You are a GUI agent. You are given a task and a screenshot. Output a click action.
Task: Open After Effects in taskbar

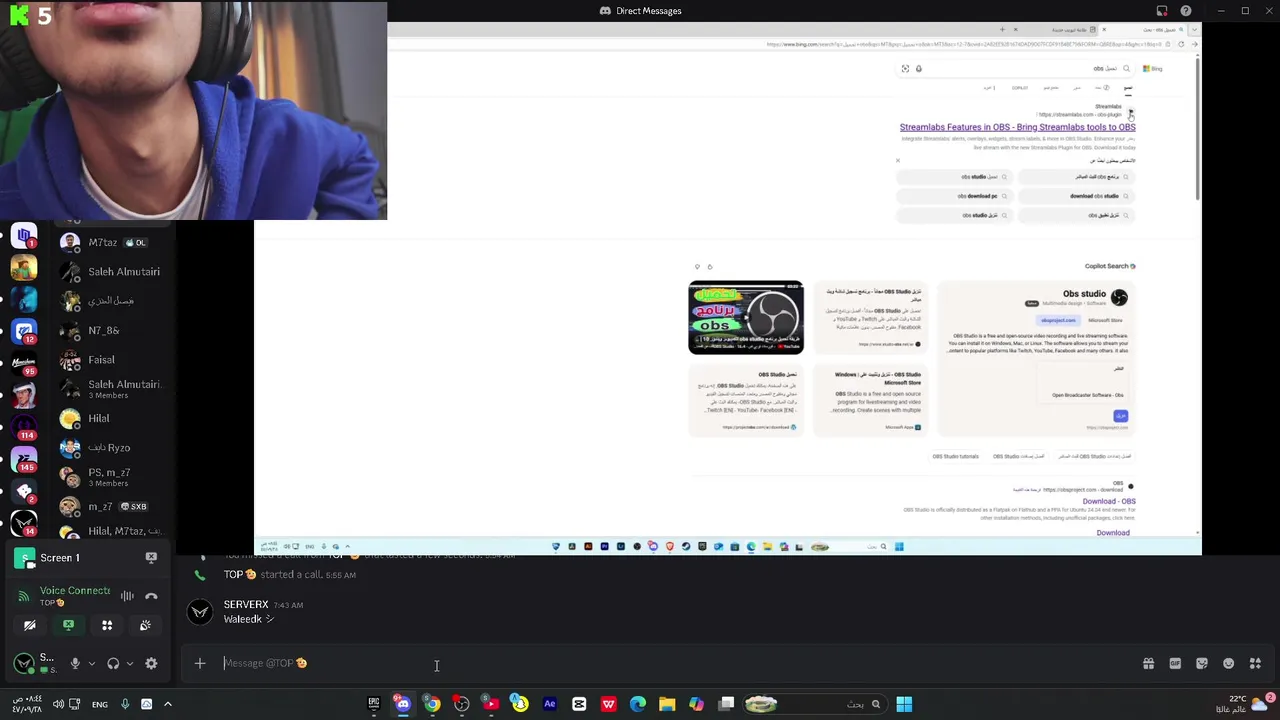tap(549, 704)
